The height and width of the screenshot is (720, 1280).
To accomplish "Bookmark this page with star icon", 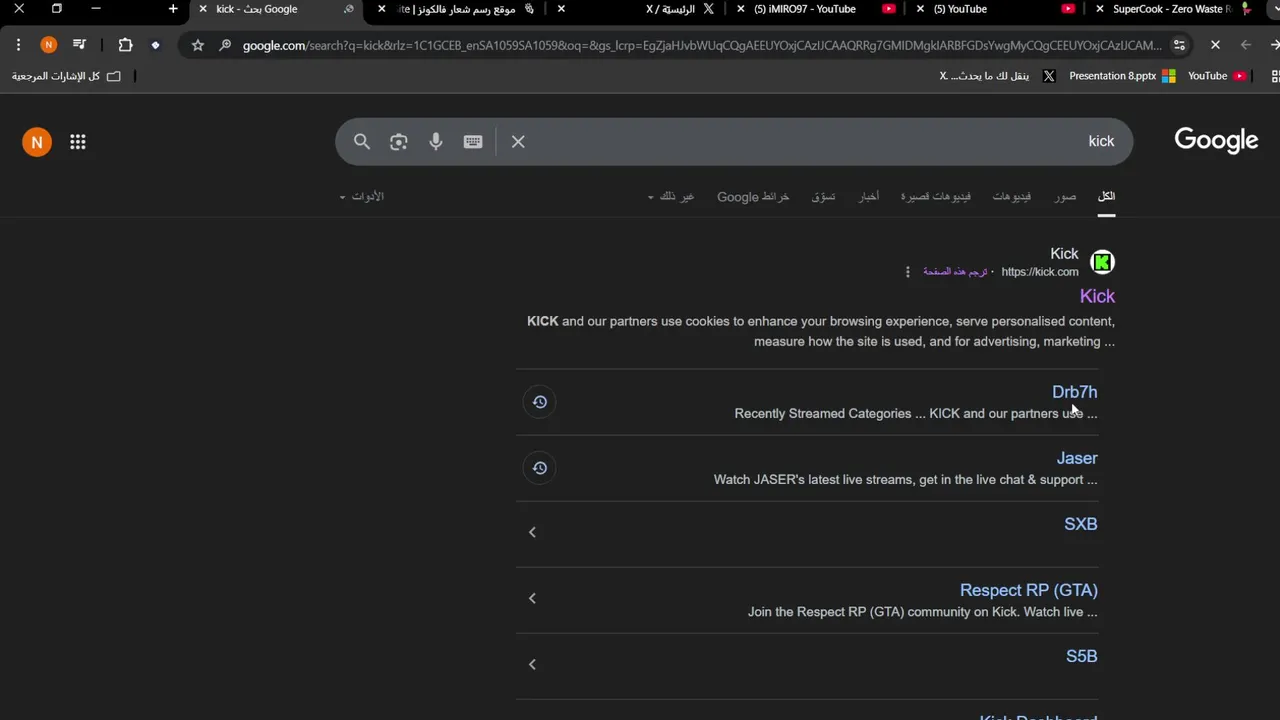I will coord(198,45).
